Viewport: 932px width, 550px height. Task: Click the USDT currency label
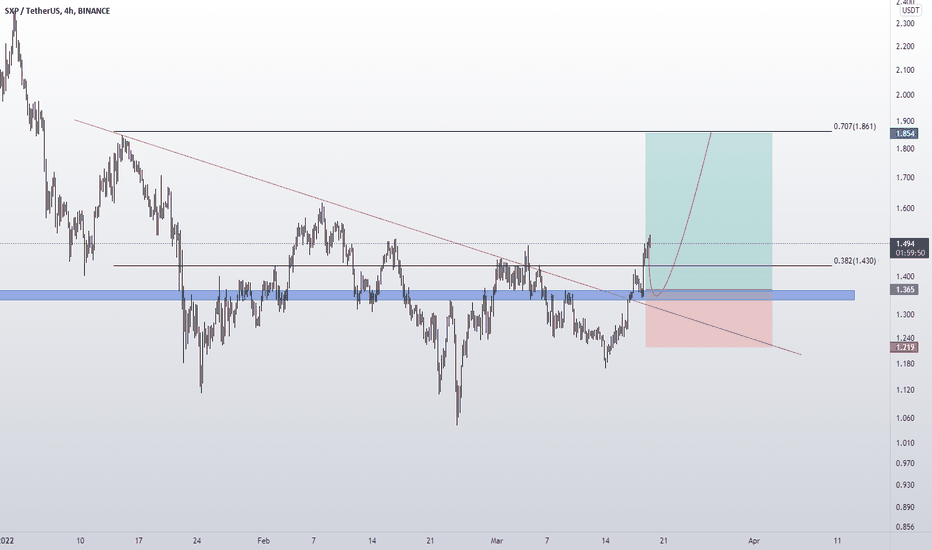pos(909,11)
